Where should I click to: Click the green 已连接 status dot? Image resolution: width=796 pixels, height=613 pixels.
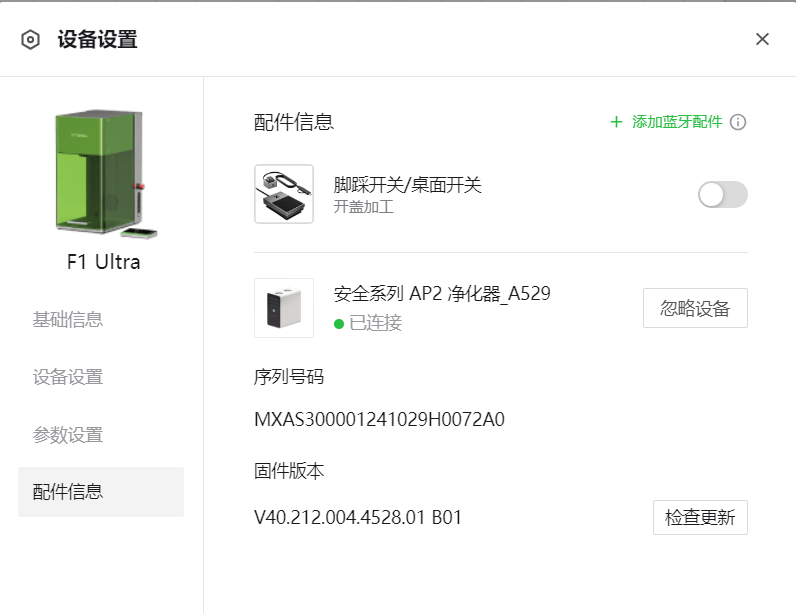339,324
